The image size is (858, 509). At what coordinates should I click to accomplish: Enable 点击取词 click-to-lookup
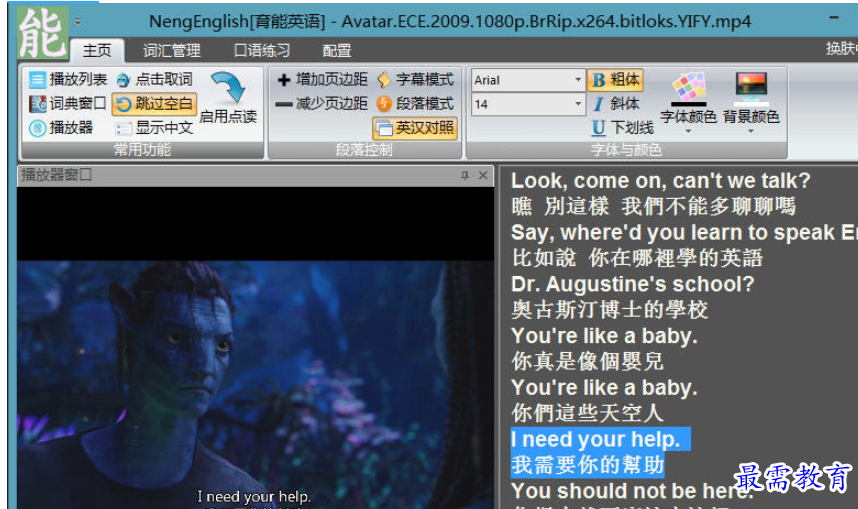(x=154, y=79)
